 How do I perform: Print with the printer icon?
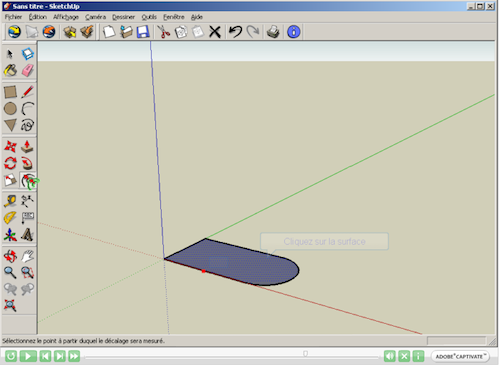(273, 32)
